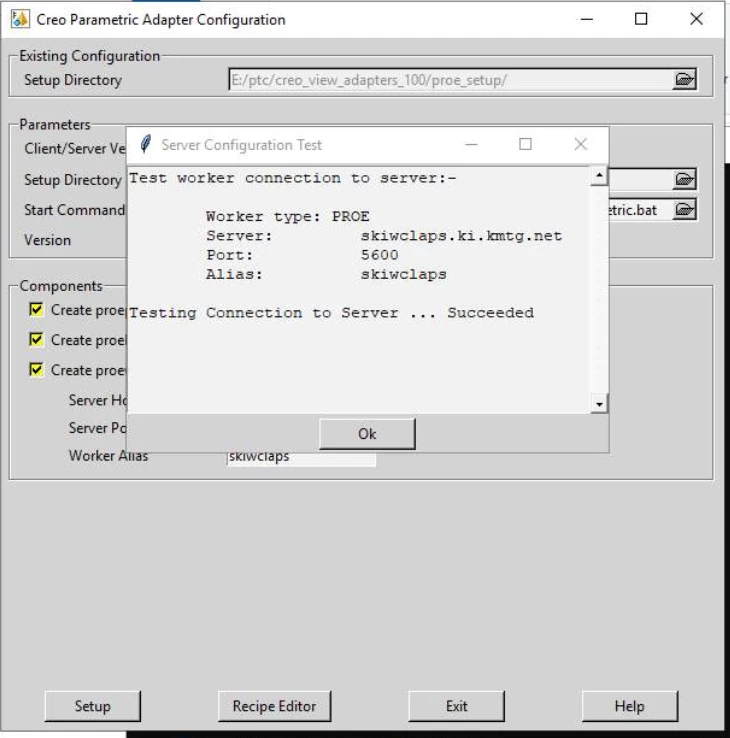
Task: Click the Existing Configuration Setup Directory path field
Action: (451, 80)
